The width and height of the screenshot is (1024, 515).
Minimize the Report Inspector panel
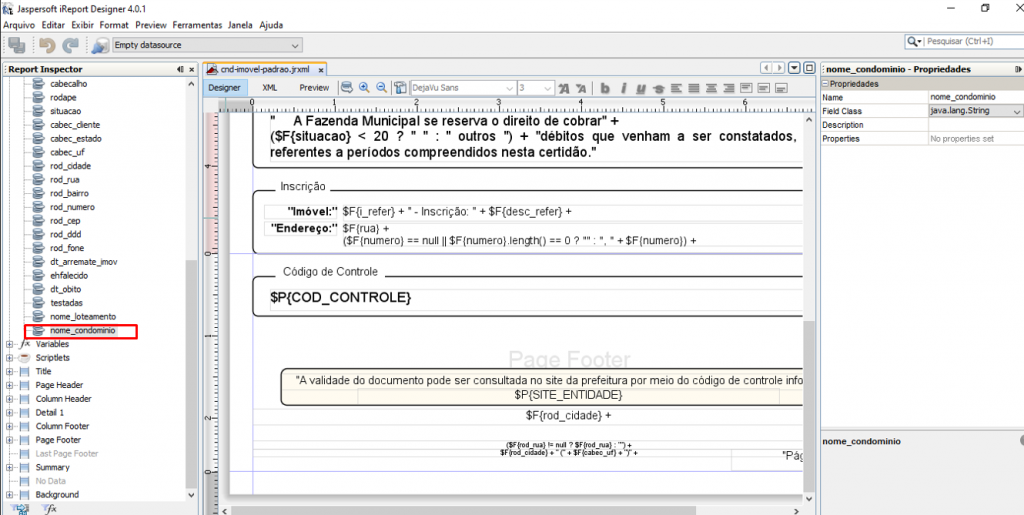[180, 69]
